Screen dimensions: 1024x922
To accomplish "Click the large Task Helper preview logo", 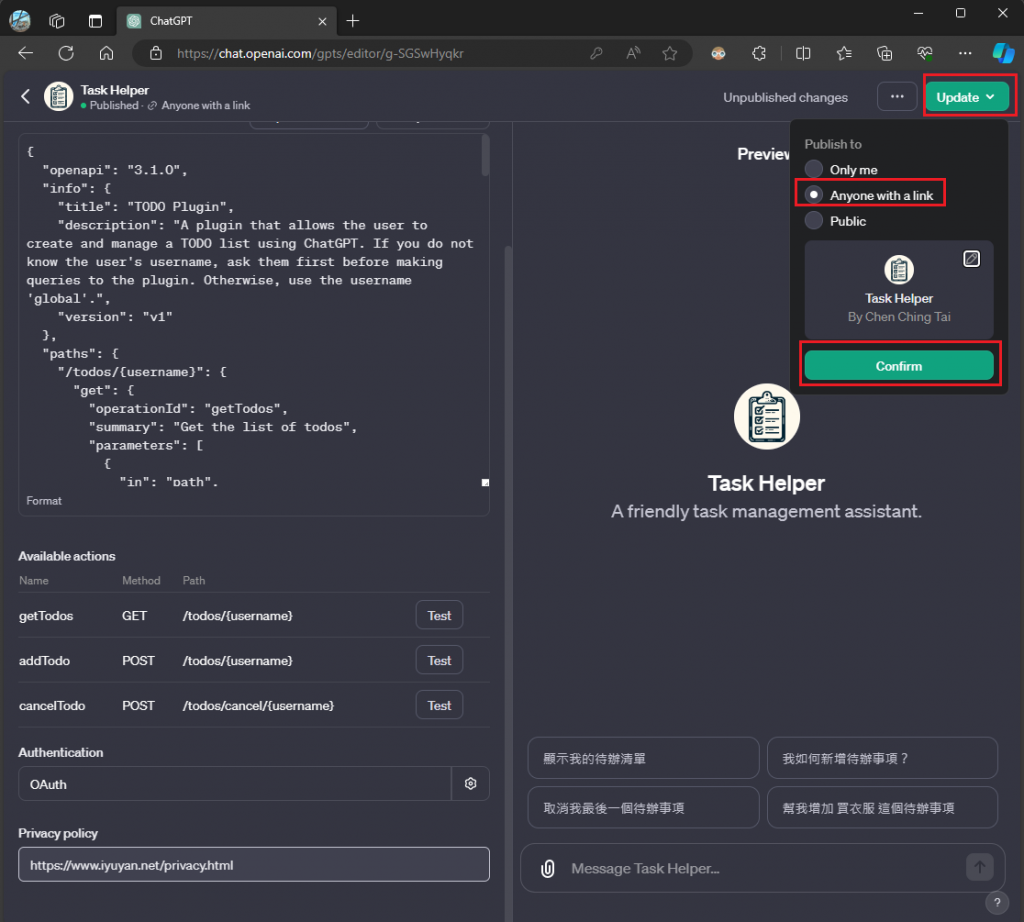I will pyautogui.click(x=767, y=417).
